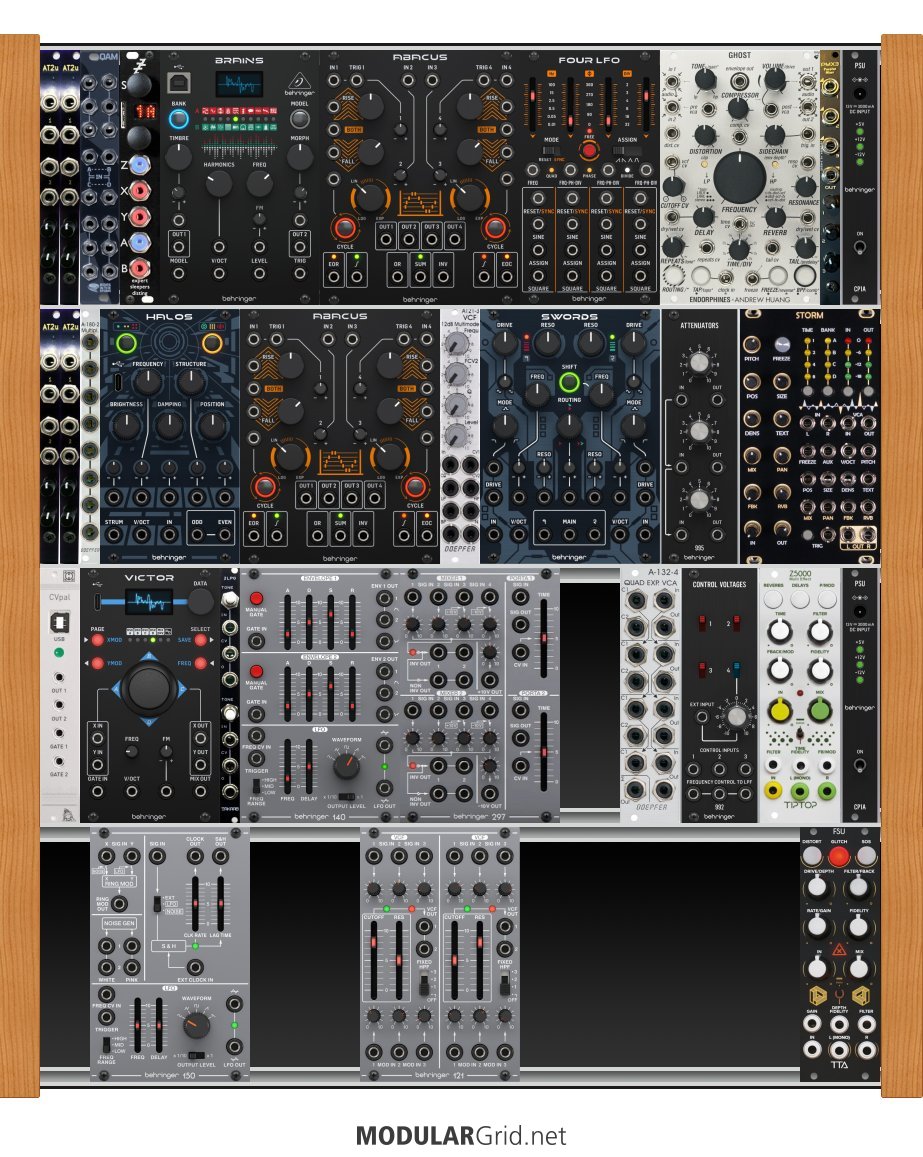Flip the EXT/LFO/NOISE switch on module 150
This screenshot has width=923, height=1157.
pos(156,903)
